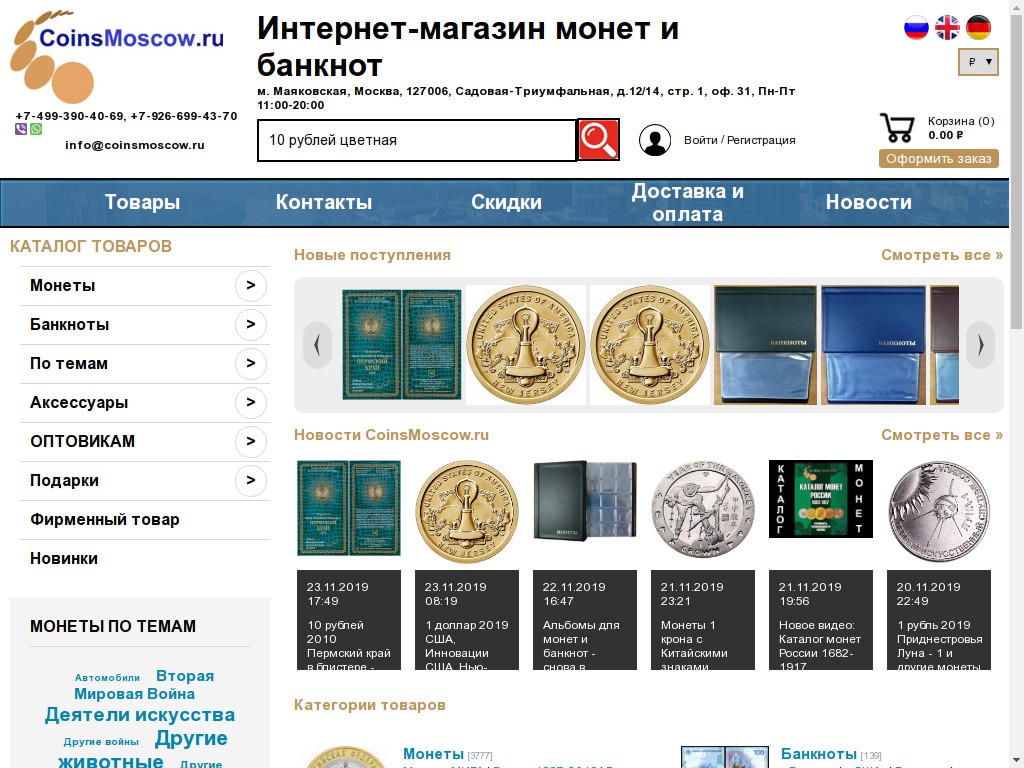Open the shopping cart icon
1024x768 pixels.
(897, 128)
